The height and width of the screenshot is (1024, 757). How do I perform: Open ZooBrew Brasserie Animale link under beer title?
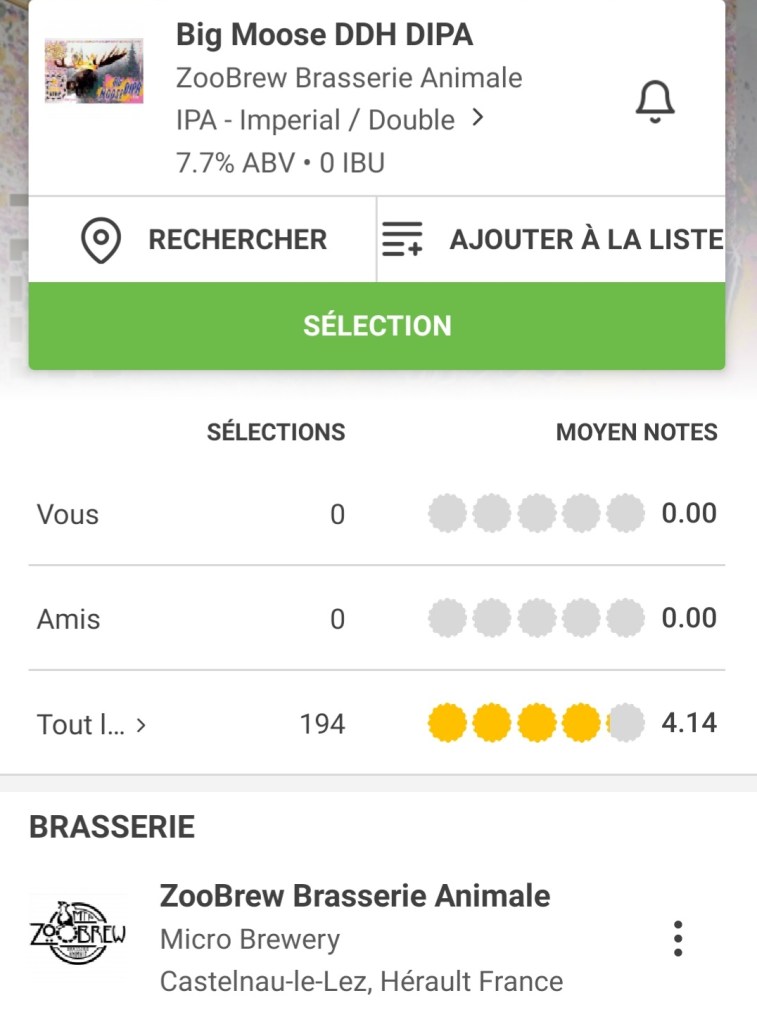pos(349,78)
